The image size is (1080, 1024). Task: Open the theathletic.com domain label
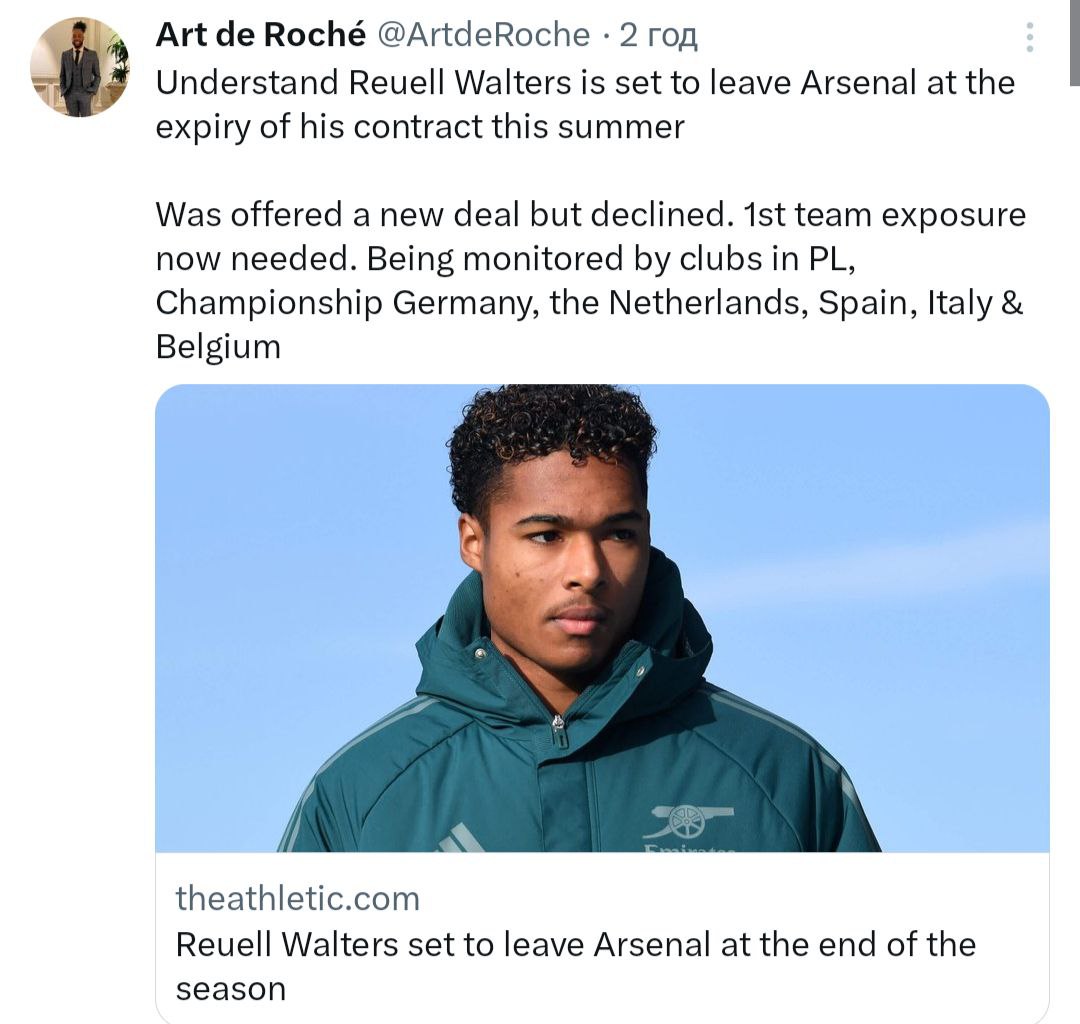(297, 898)
